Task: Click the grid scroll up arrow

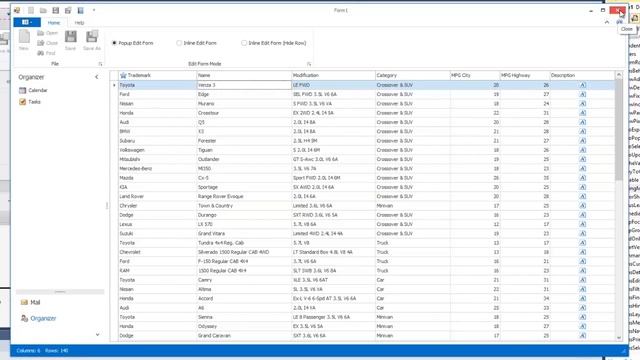Action: pyautogui.click(x=619, y=75)
